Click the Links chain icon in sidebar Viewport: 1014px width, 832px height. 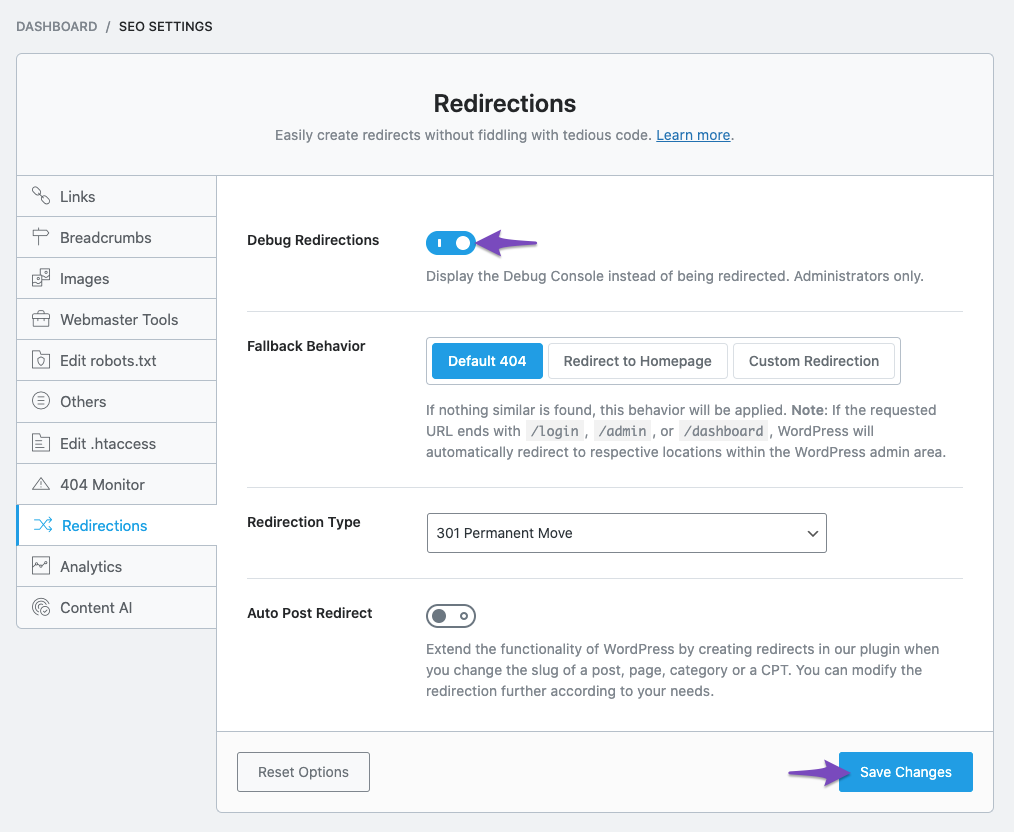pyautogui.click(x=41, y=196)
